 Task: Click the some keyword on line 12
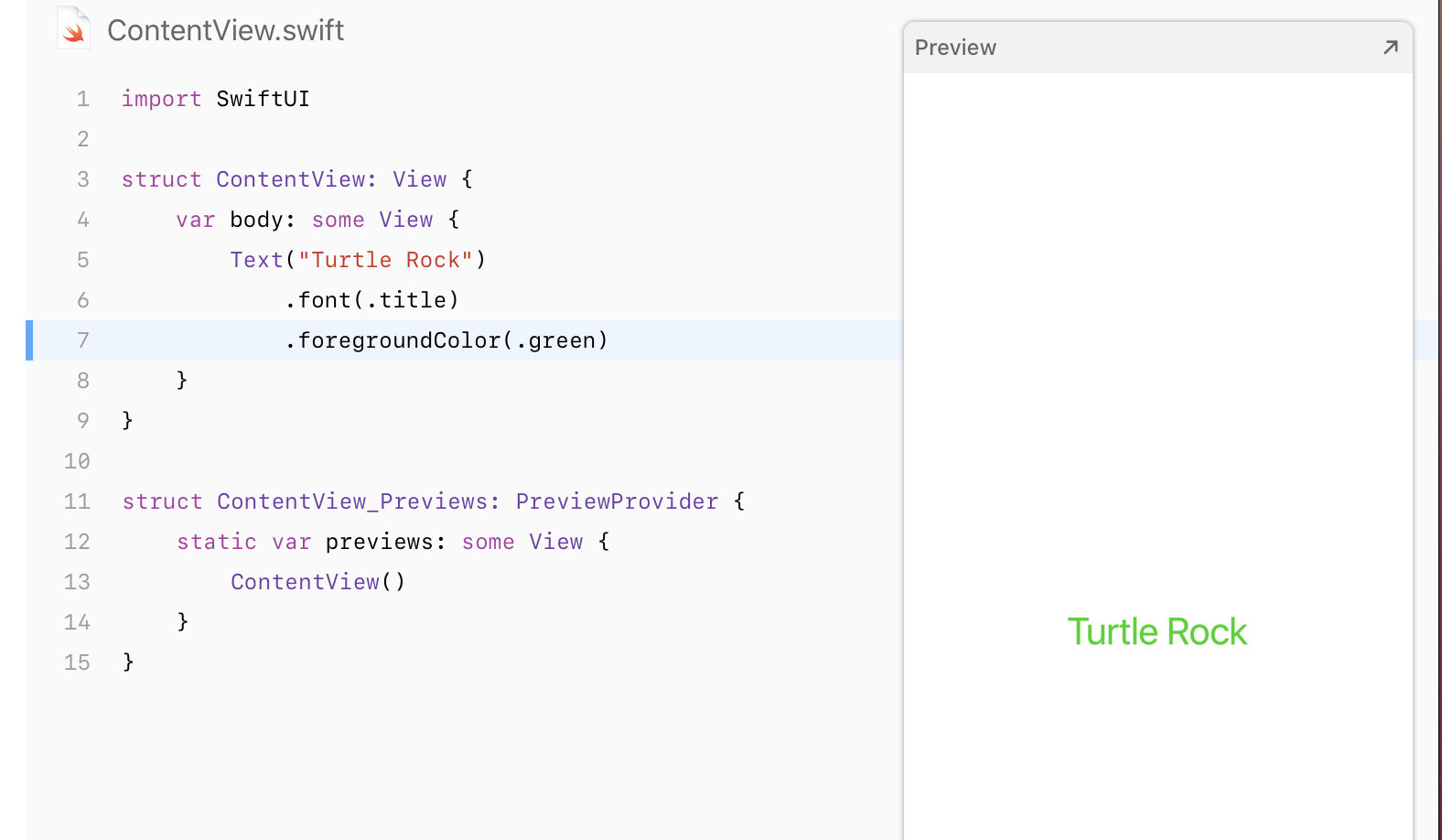pyautogui.click(x=488, y=542)
